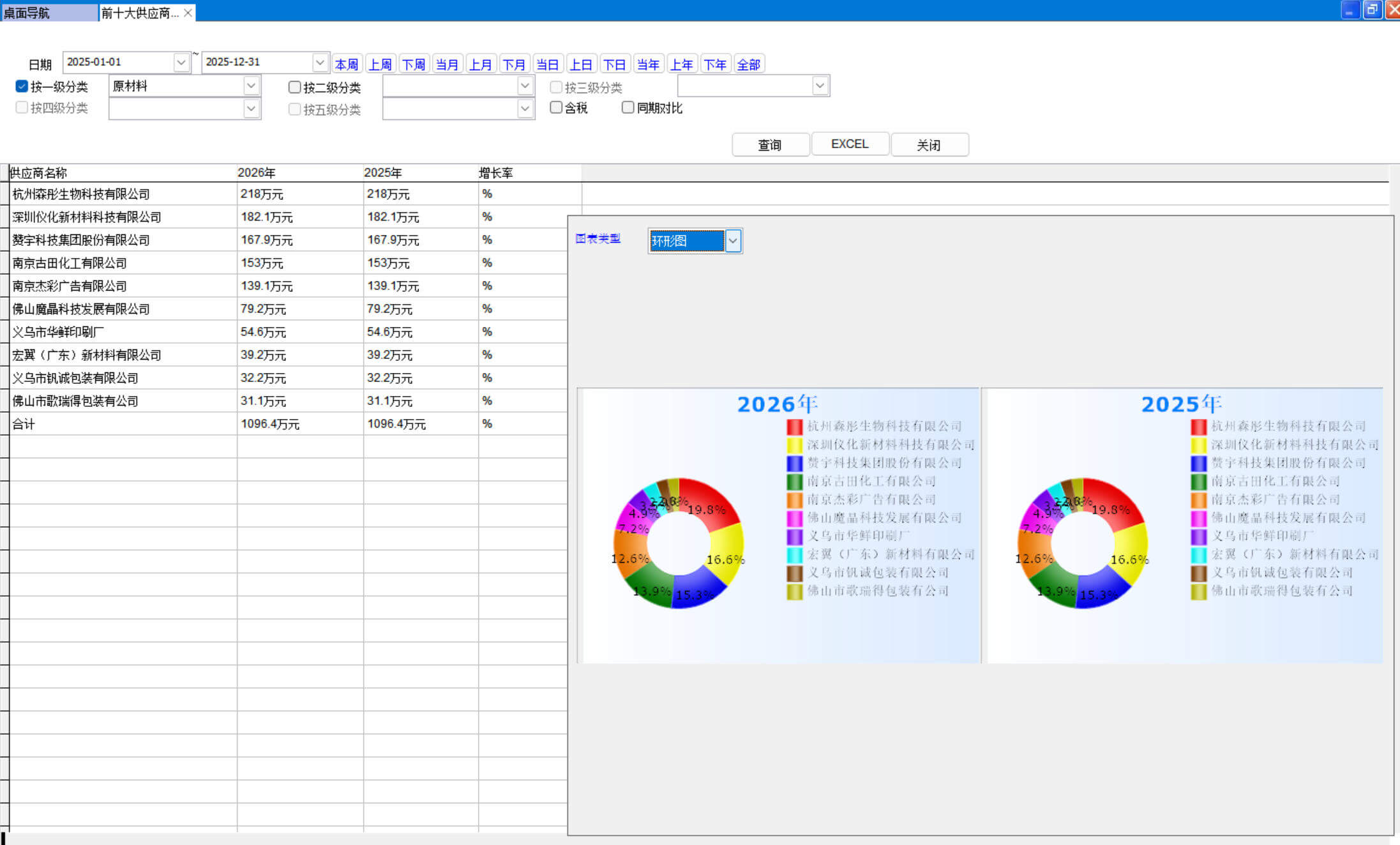This screenshot has height=845, width=1400.
Task: Export results with the EXCEL button
Action: pyautogui.click(x=849, y=144)
